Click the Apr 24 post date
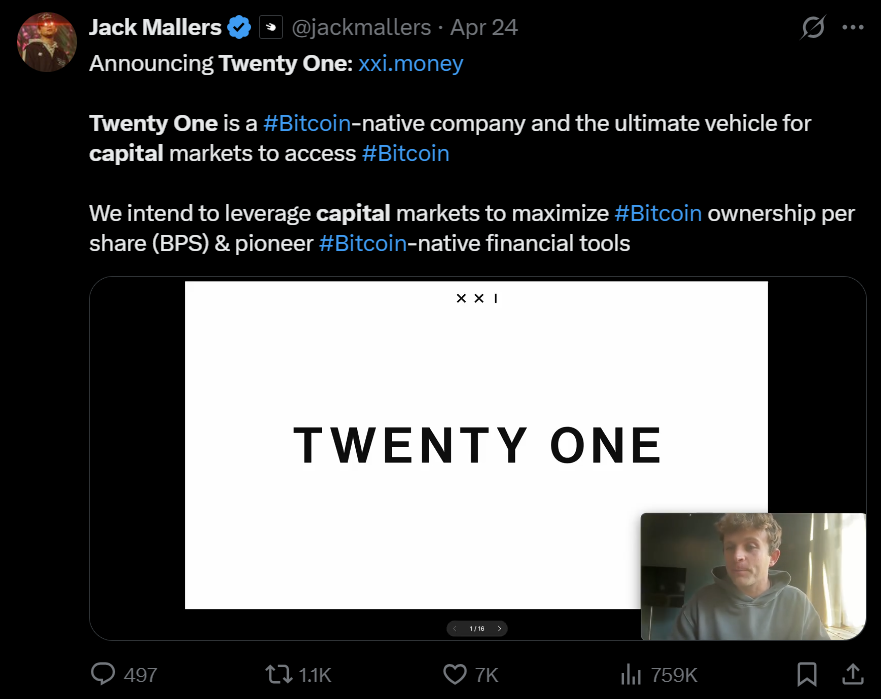 coord(484,27)
